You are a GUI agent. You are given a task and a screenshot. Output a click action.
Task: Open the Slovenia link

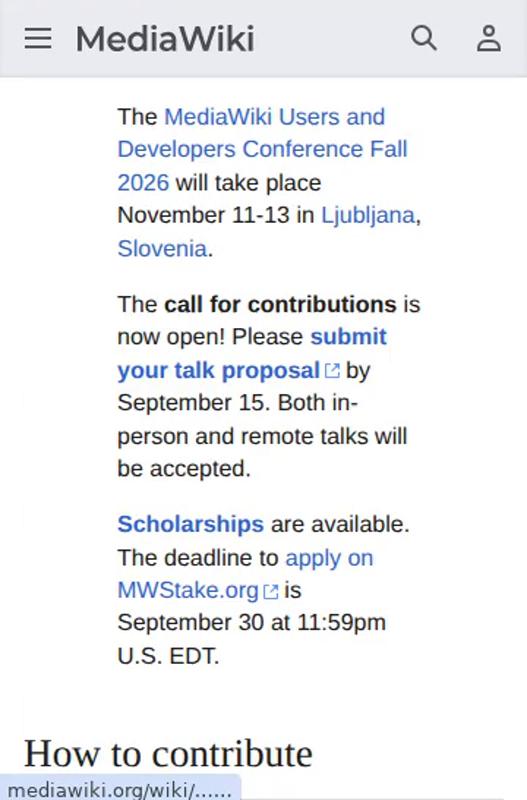click(162, 249)
